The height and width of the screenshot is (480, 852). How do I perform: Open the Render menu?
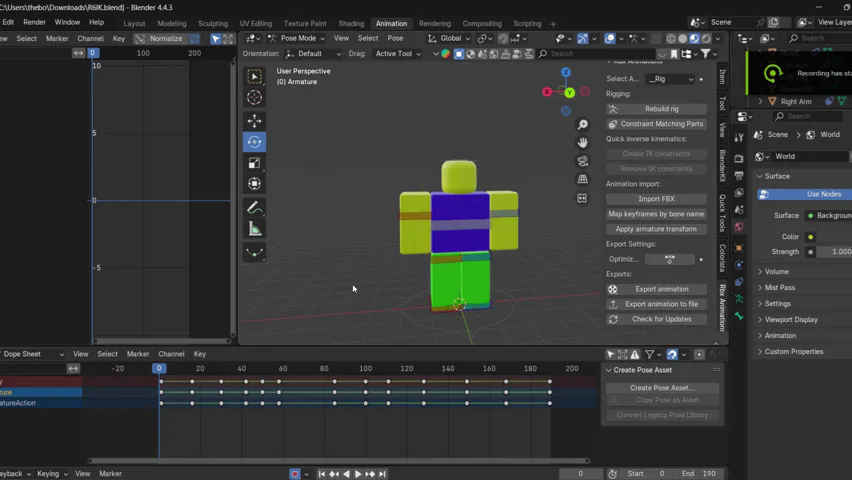pos(34,22)
